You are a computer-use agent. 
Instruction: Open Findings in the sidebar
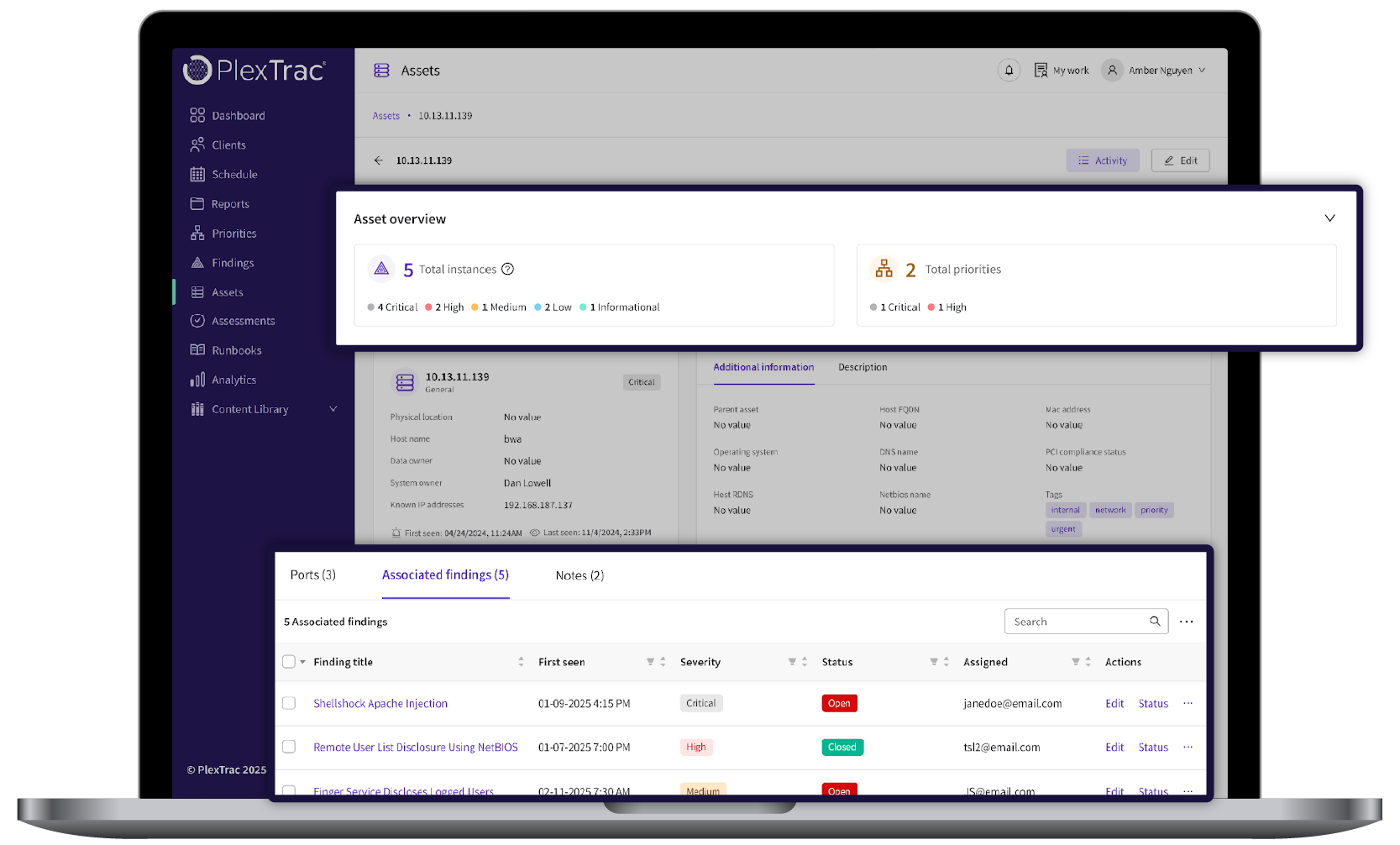222,263
